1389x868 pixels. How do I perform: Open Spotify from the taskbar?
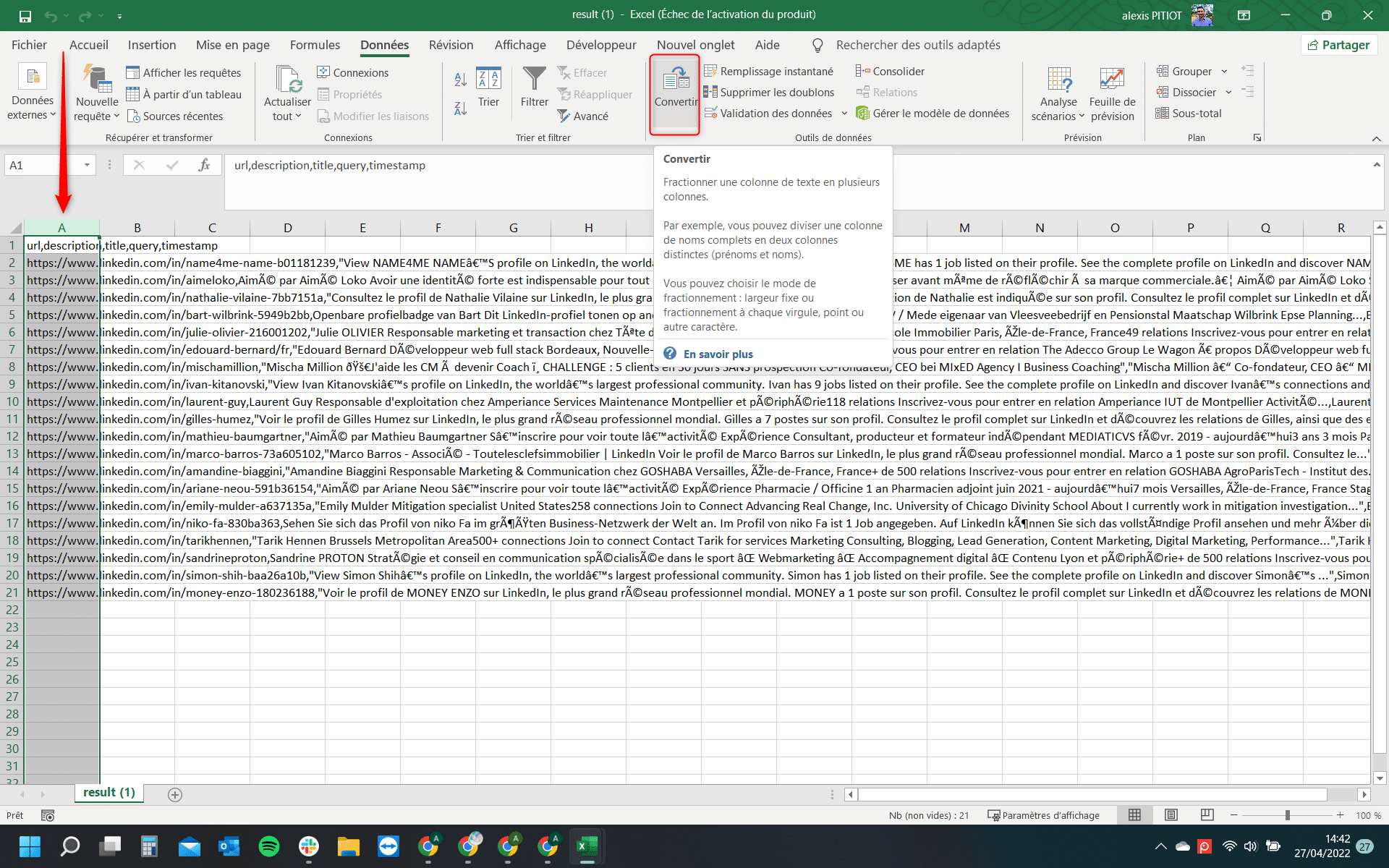pos(269,846)
